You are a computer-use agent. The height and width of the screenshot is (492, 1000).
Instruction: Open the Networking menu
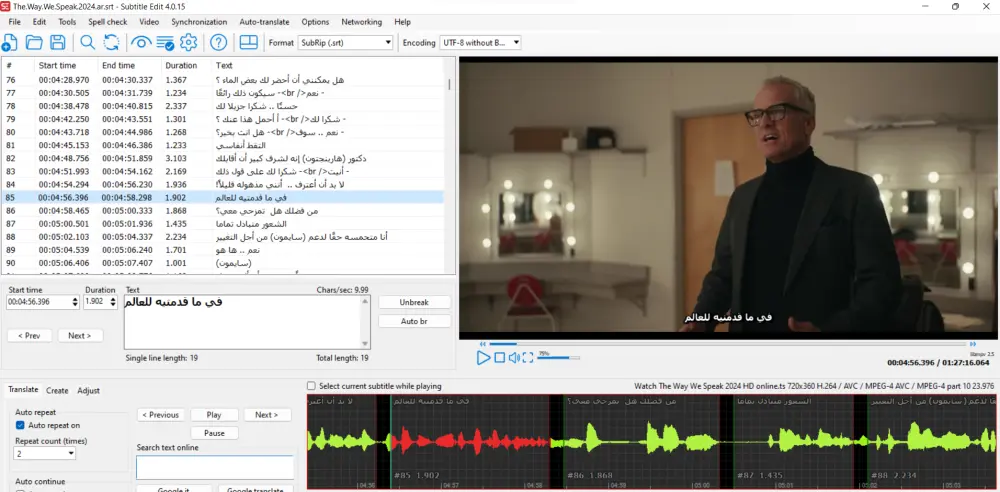[x=362, y=22]
